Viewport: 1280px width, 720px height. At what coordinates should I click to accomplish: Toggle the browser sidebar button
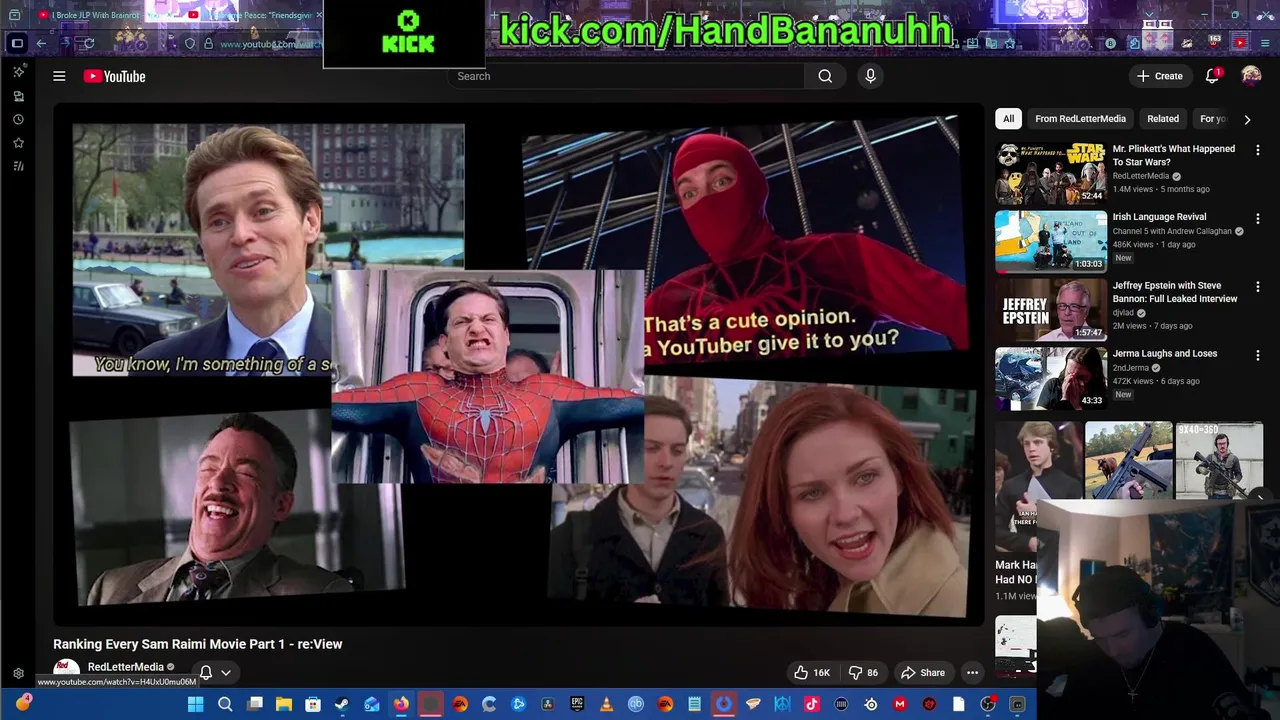point(16,43)
